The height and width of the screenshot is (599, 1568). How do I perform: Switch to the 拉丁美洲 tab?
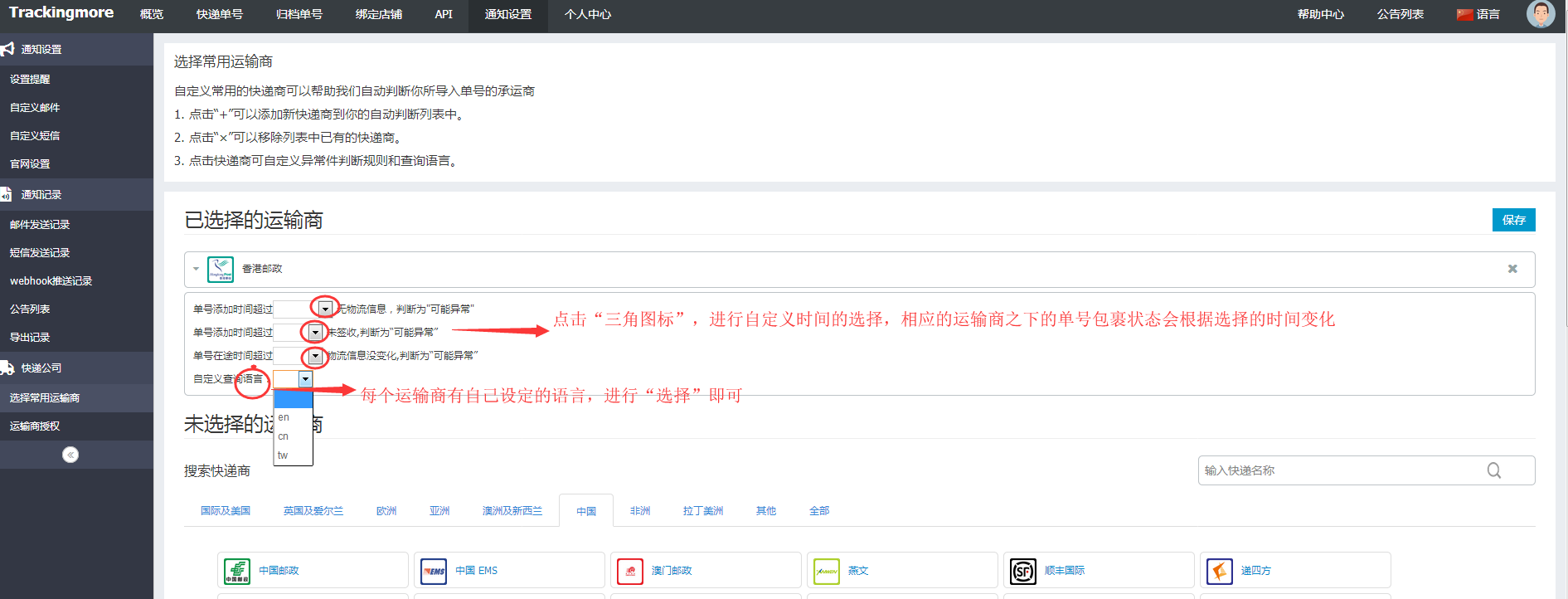click(x=703, y=511)
